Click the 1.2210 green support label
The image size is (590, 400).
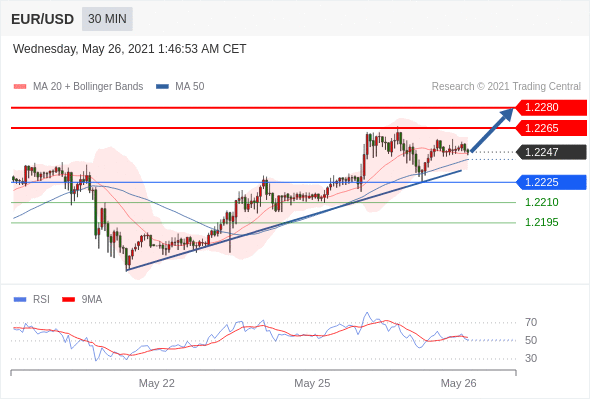(x=541, y=202)
